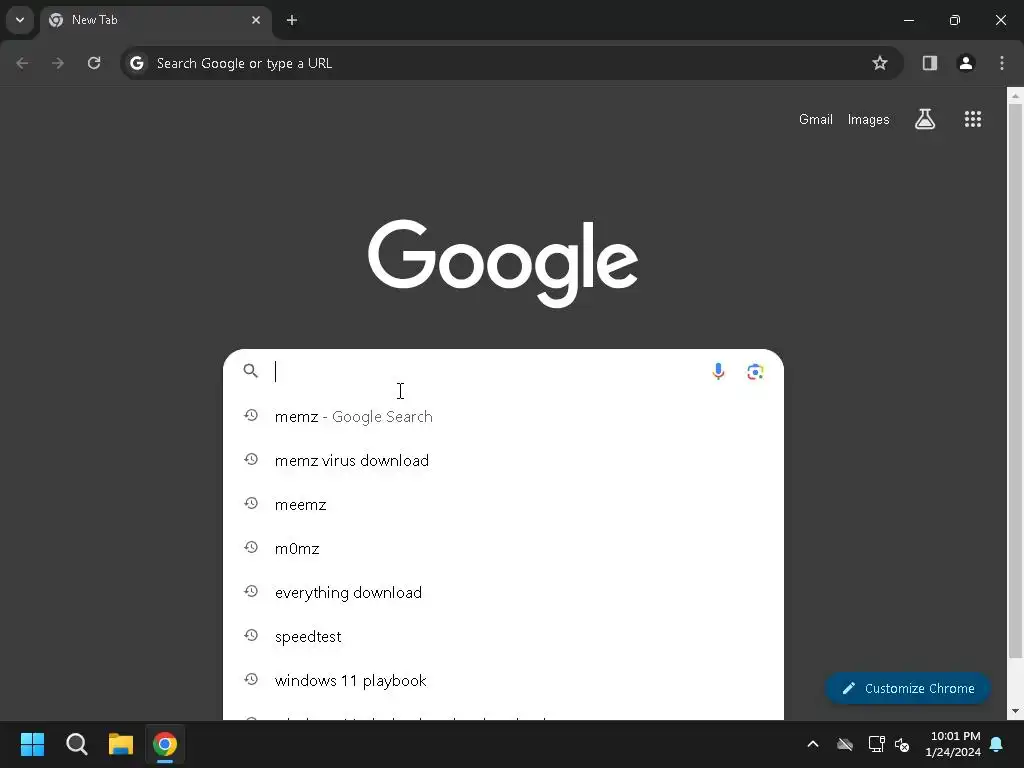This screenshot has width=1024, height=768.
Task: Open a new tab with plus button
Action: point(292,20)
